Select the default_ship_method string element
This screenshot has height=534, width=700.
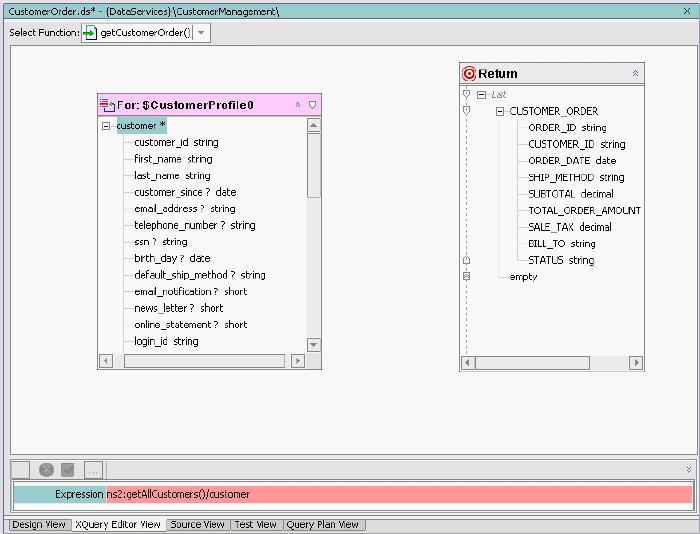(200, 275)
